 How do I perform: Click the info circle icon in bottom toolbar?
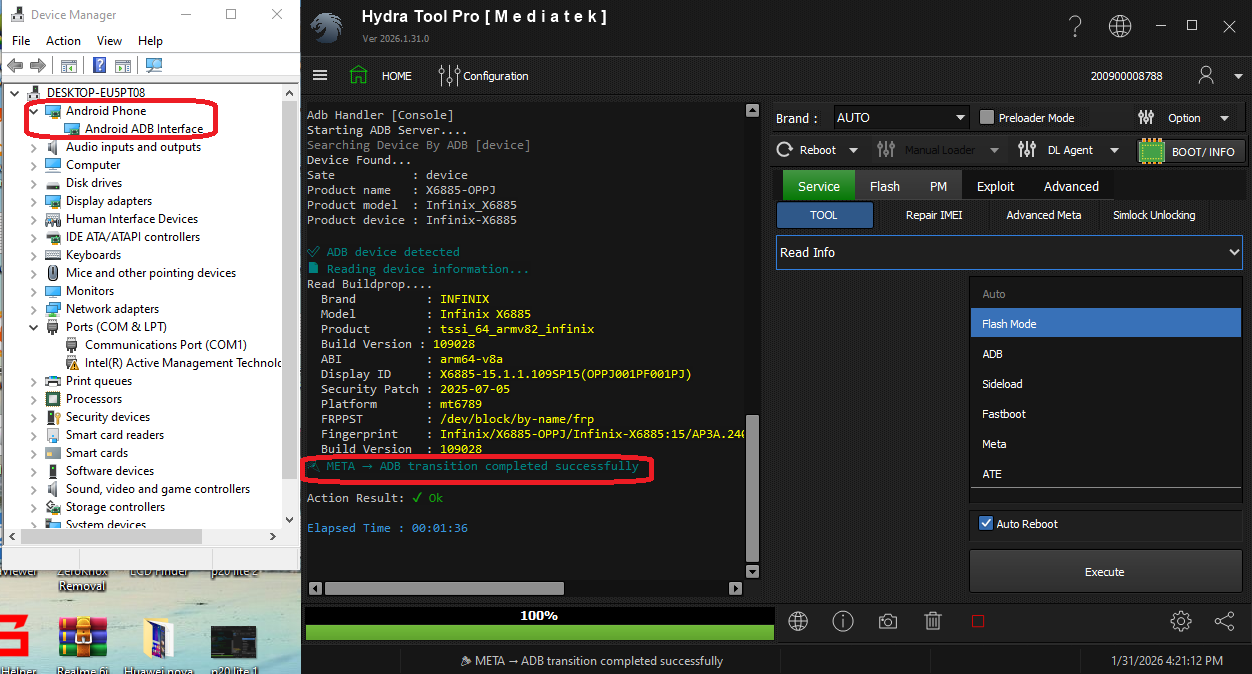pos(843,621)
